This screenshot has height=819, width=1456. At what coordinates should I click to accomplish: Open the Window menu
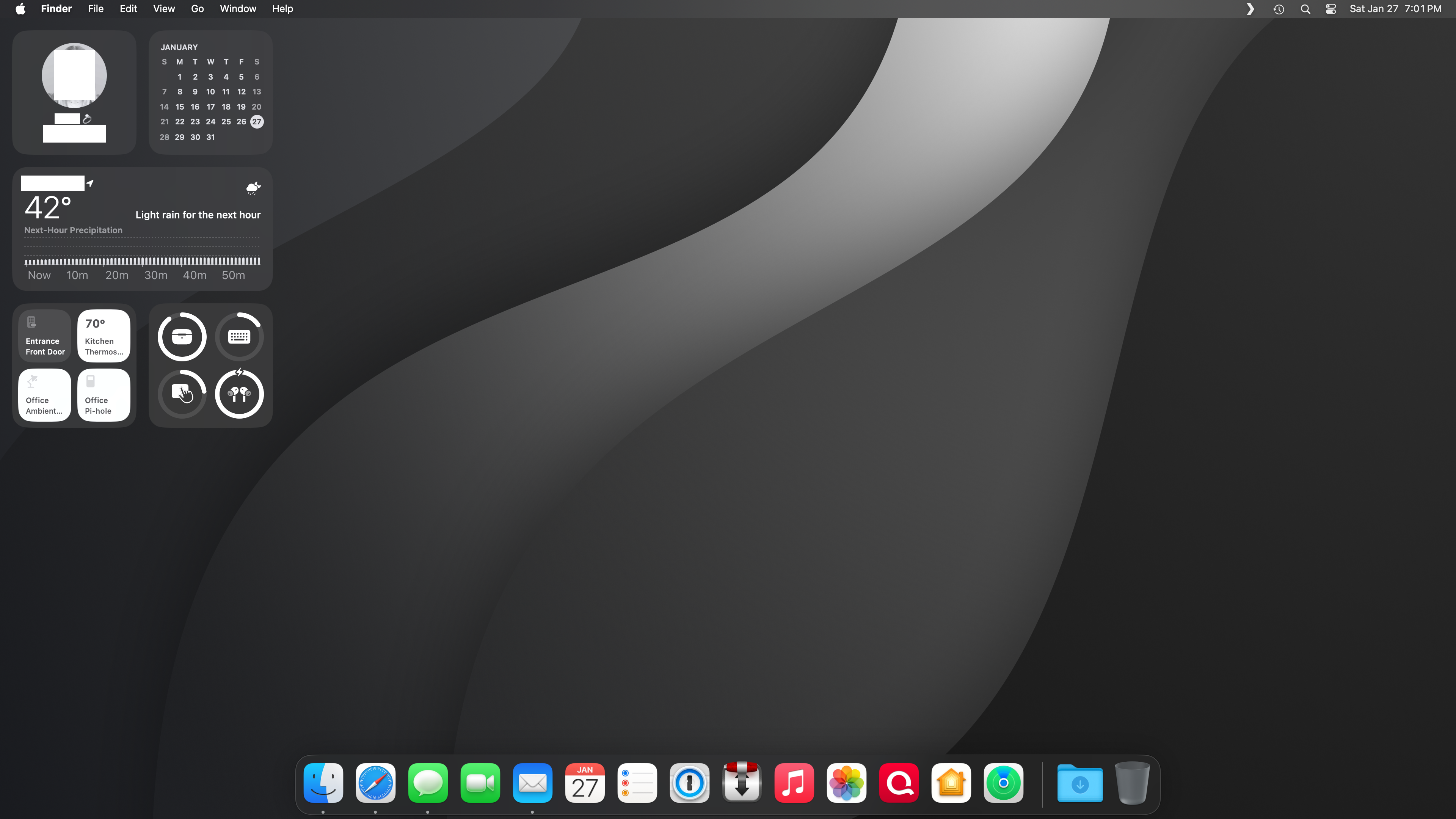(x=238, y=9)
